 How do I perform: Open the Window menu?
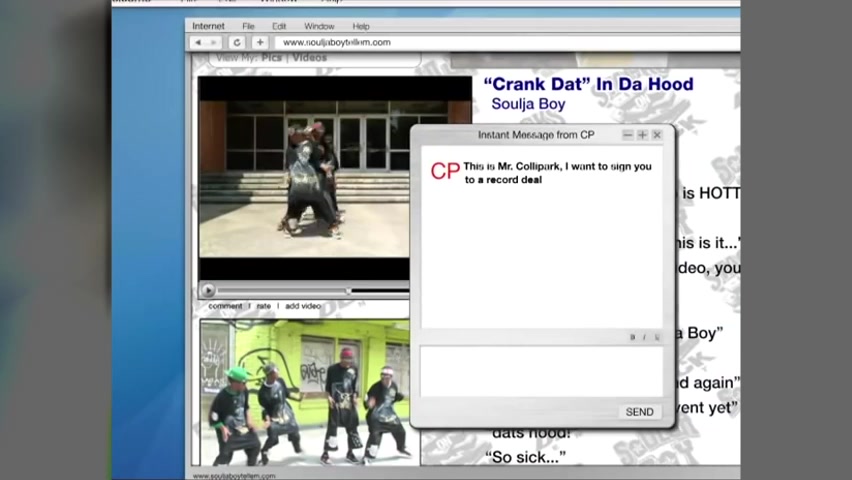319,26
